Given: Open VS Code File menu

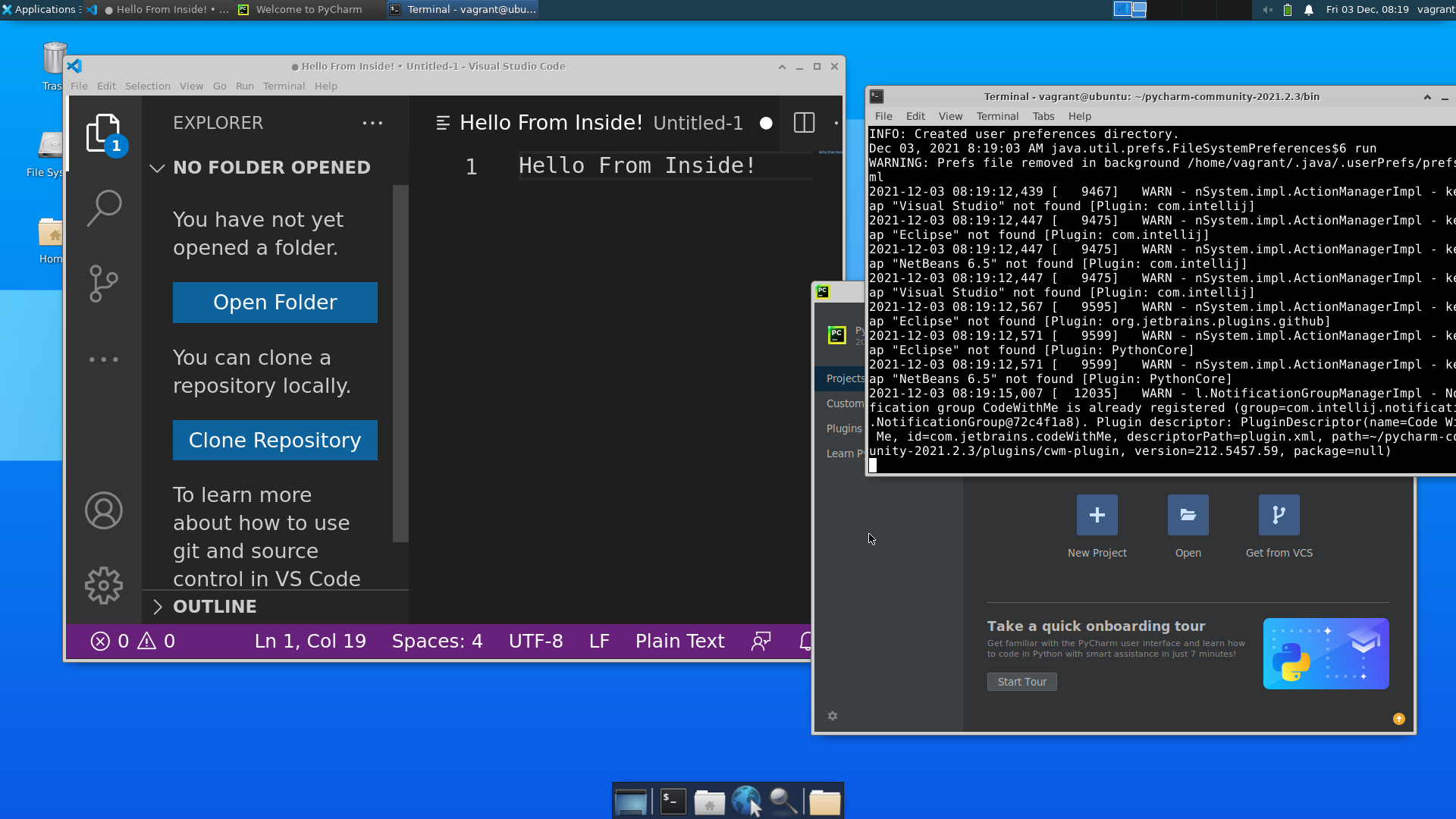Looking at the screenshot, I should pos(79,86).
